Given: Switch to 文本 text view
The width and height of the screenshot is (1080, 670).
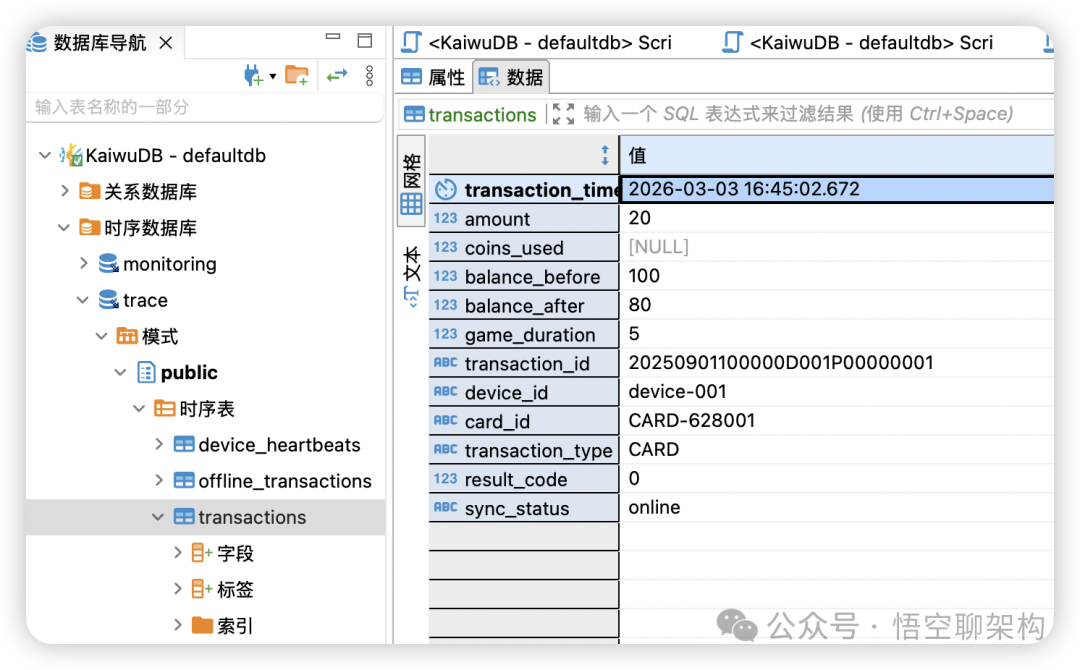Looking at the screenshot, I should point(411,277).
